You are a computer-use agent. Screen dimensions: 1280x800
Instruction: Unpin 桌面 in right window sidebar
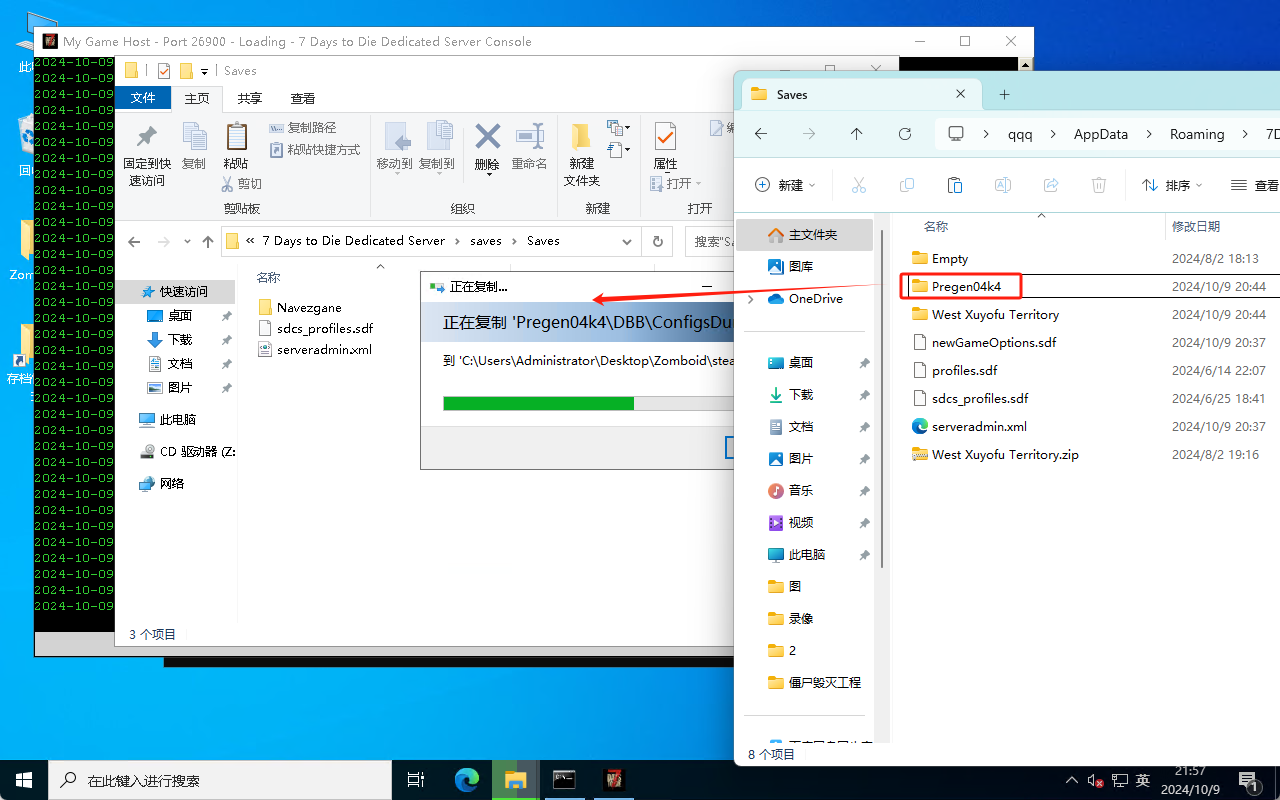click(x=864, y=363)
